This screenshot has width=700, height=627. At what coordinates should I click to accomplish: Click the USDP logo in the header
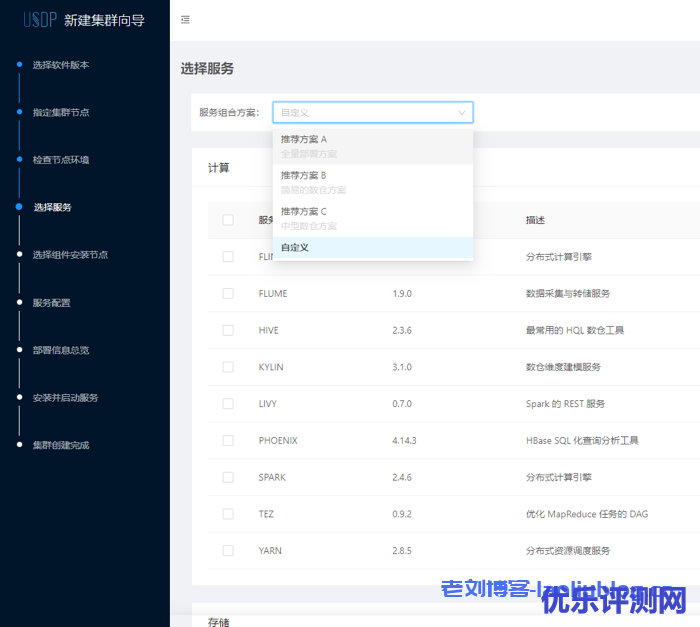33,19
